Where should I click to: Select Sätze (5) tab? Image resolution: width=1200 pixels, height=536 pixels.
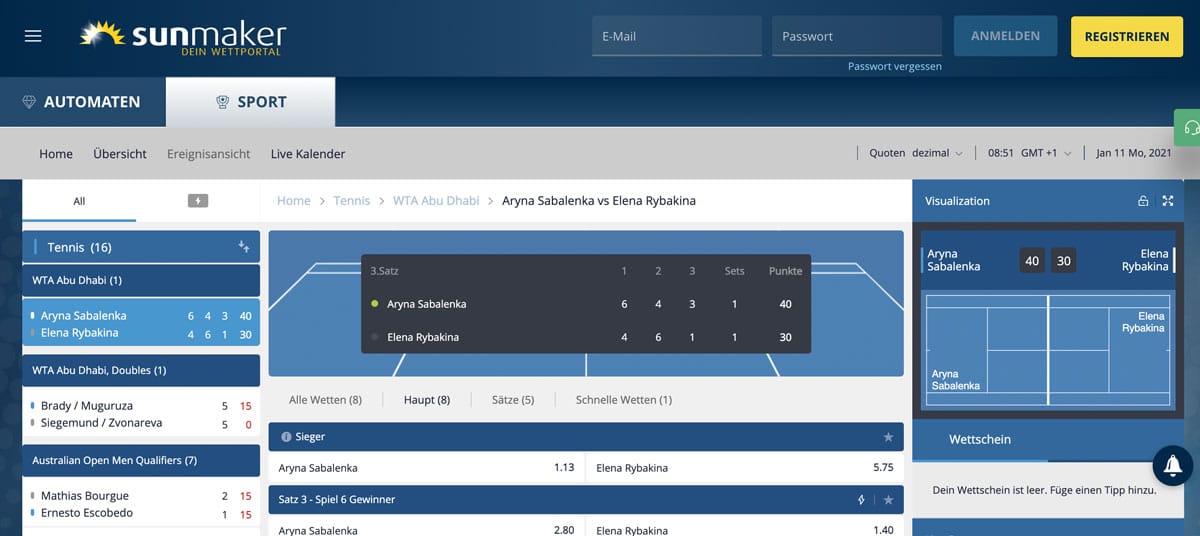pos(513,400)
